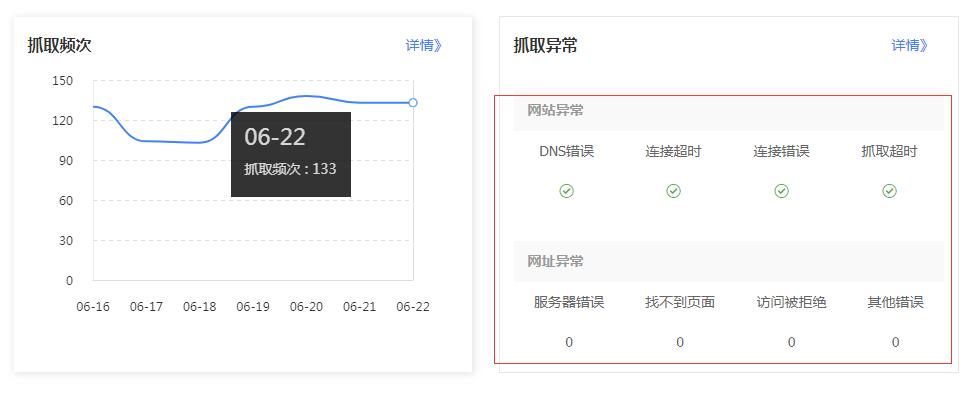Click the 60 y-axis label
The image size is (980, 401).
click(x=66, y=200)
